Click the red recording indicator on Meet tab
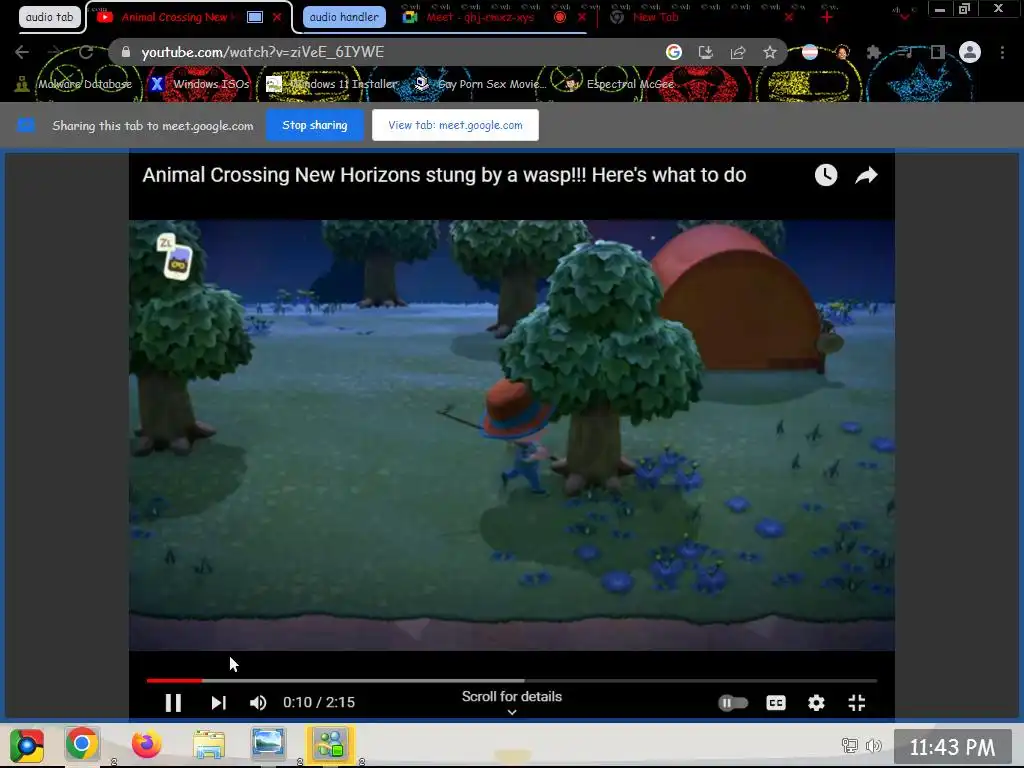The image size is (1024, 768). point(560,17)
